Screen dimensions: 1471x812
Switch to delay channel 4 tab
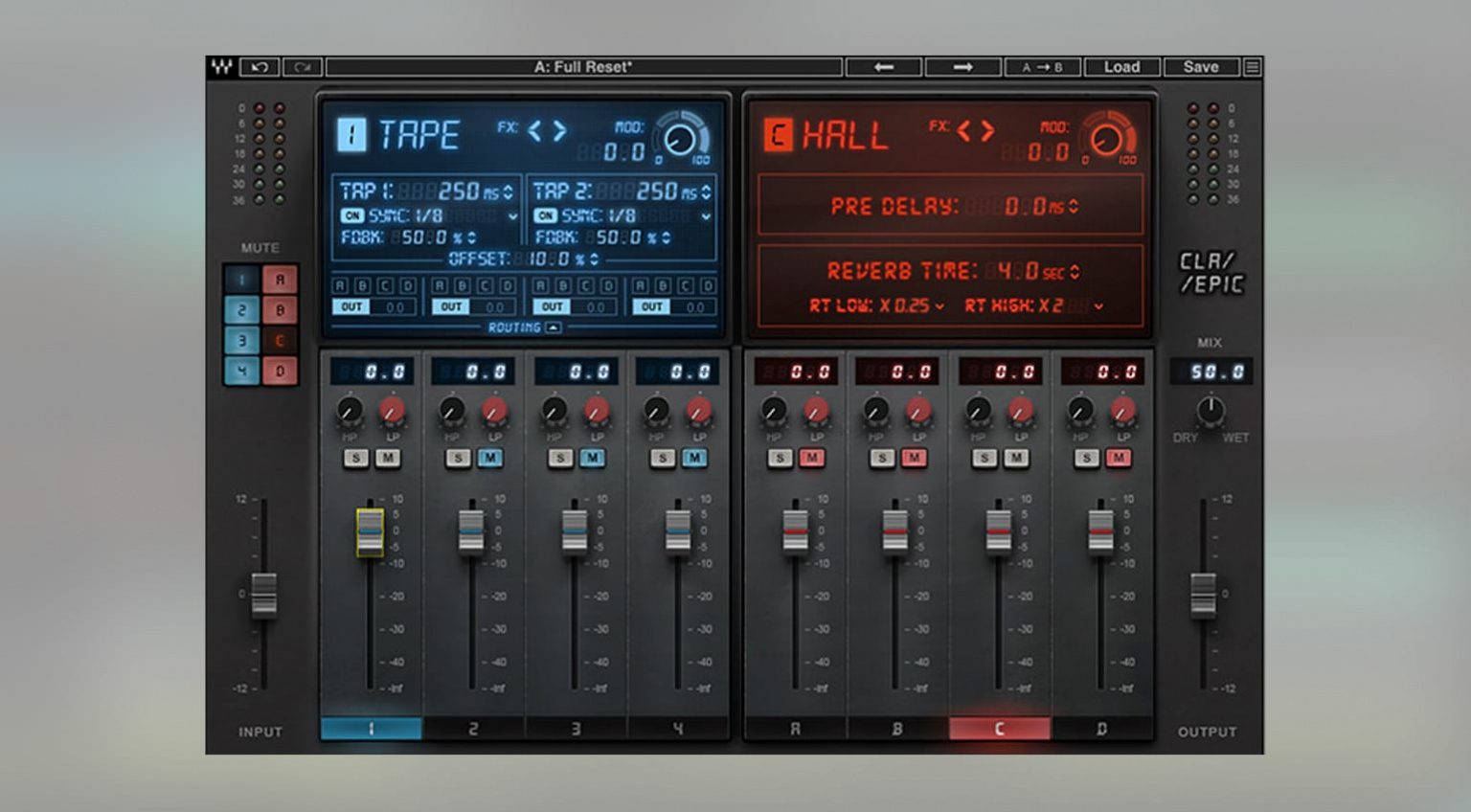coord(678,729)
